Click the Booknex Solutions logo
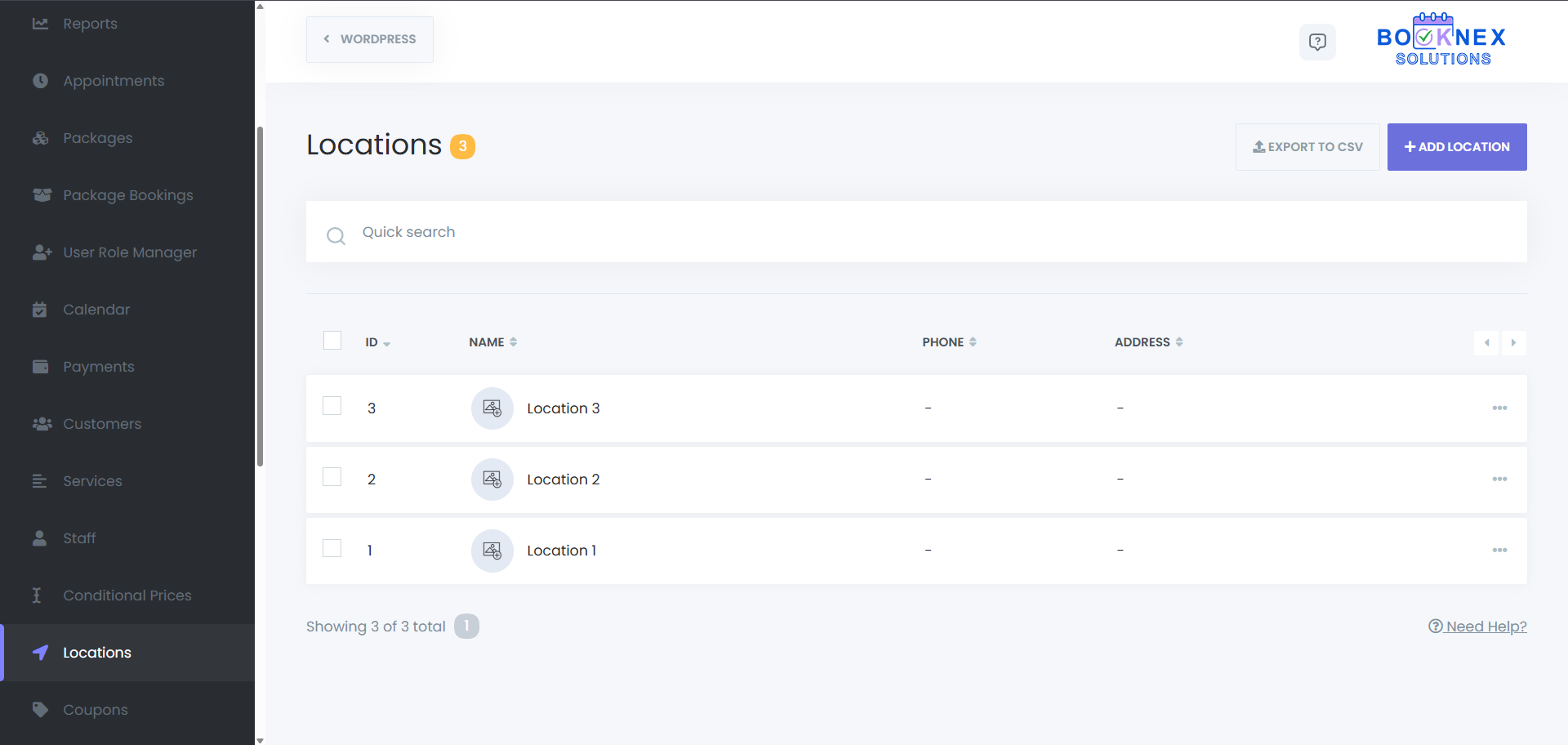 [1441, 40]
